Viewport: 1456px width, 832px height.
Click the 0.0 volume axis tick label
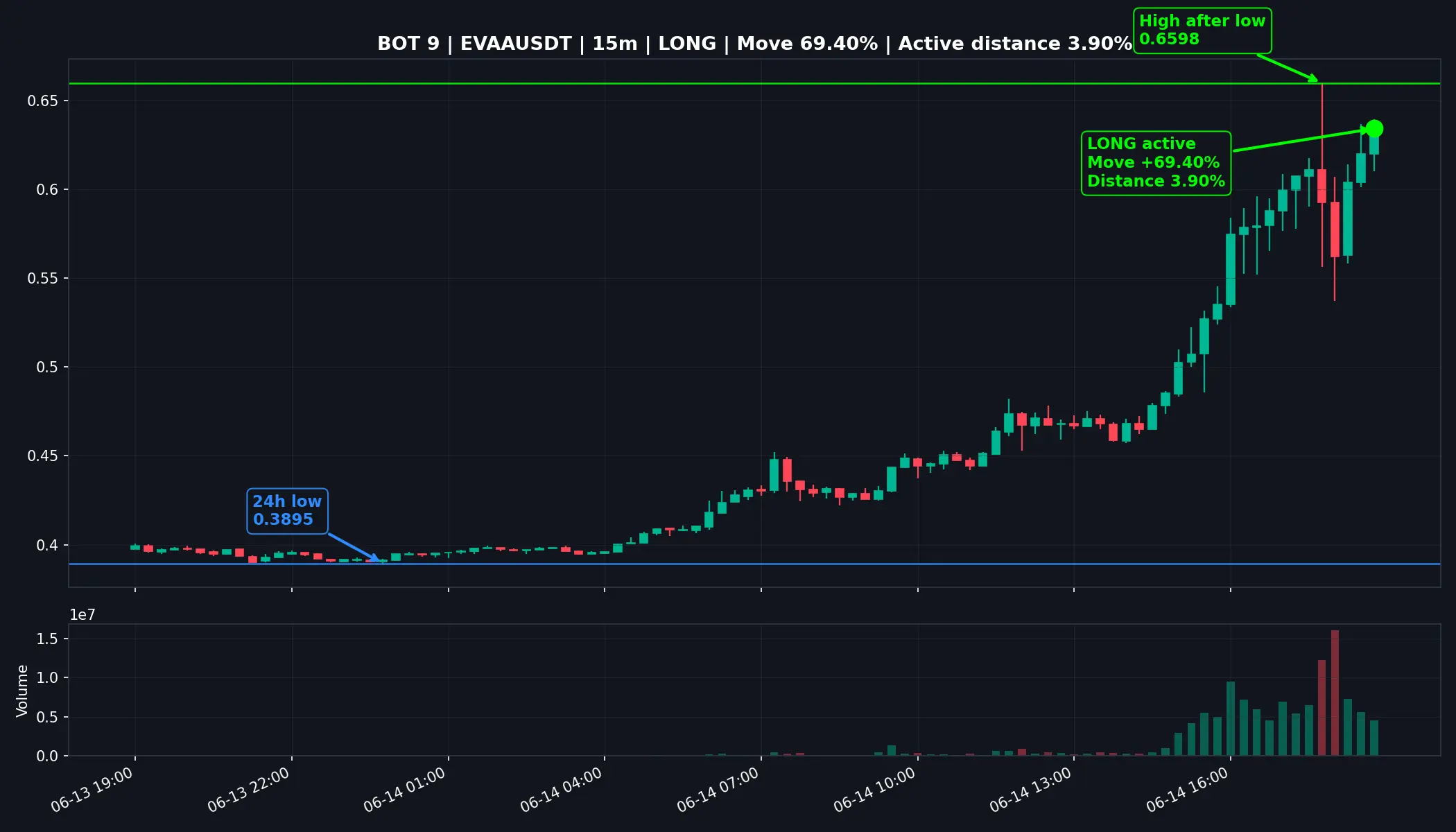(x=48, y=756)
